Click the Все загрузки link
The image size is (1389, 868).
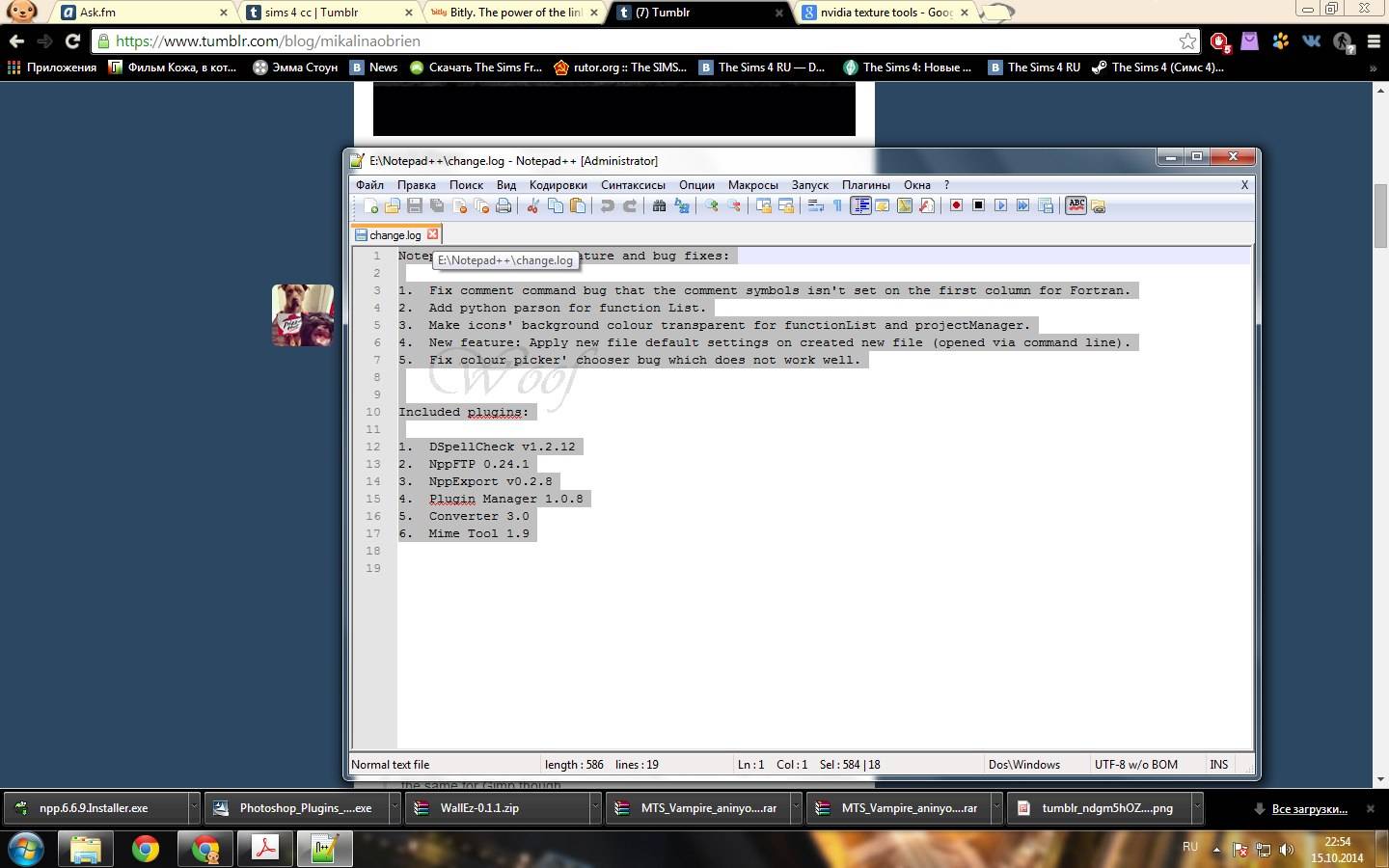coord(1309,809)
